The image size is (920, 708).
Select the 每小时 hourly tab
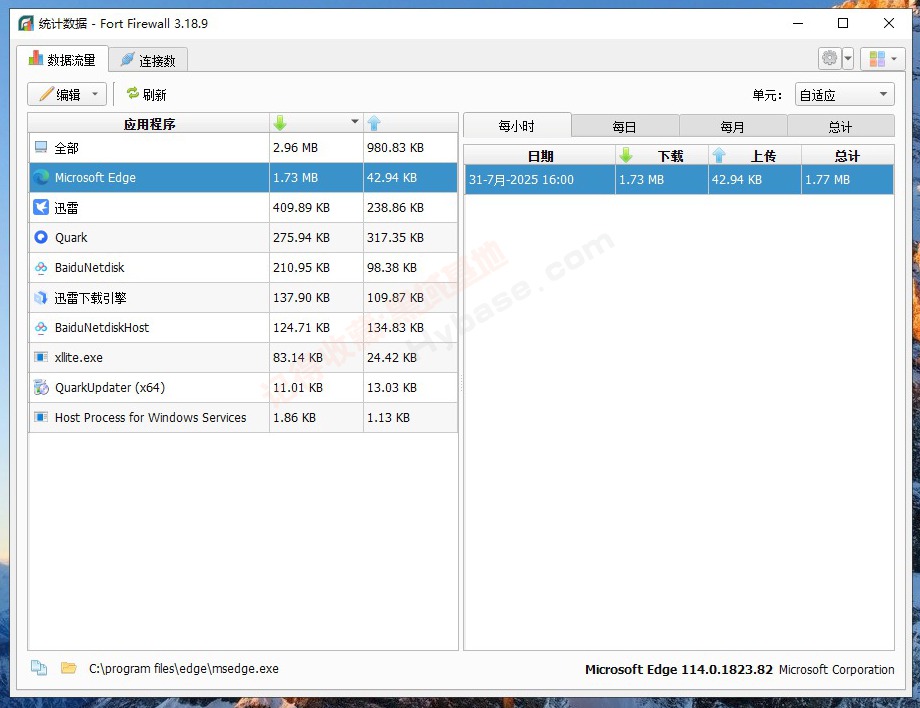click(517, 126)
